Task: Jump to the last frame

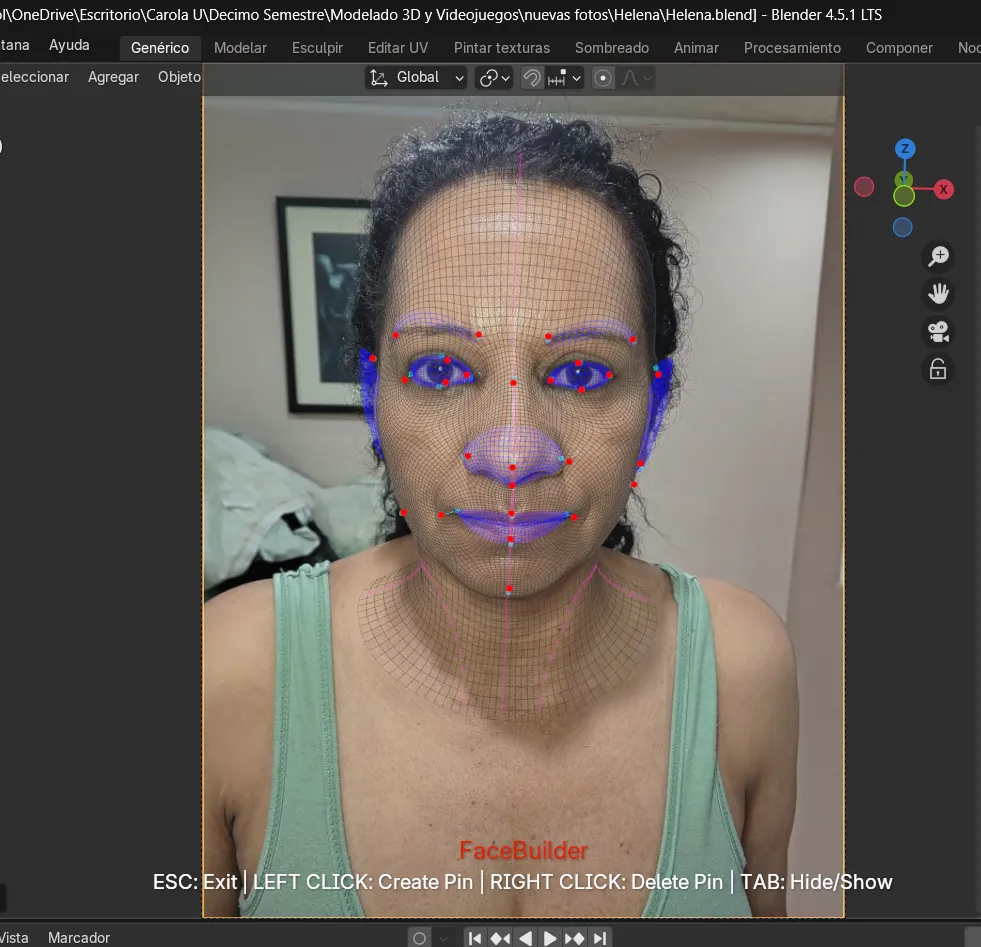Action: click(600, 938)
